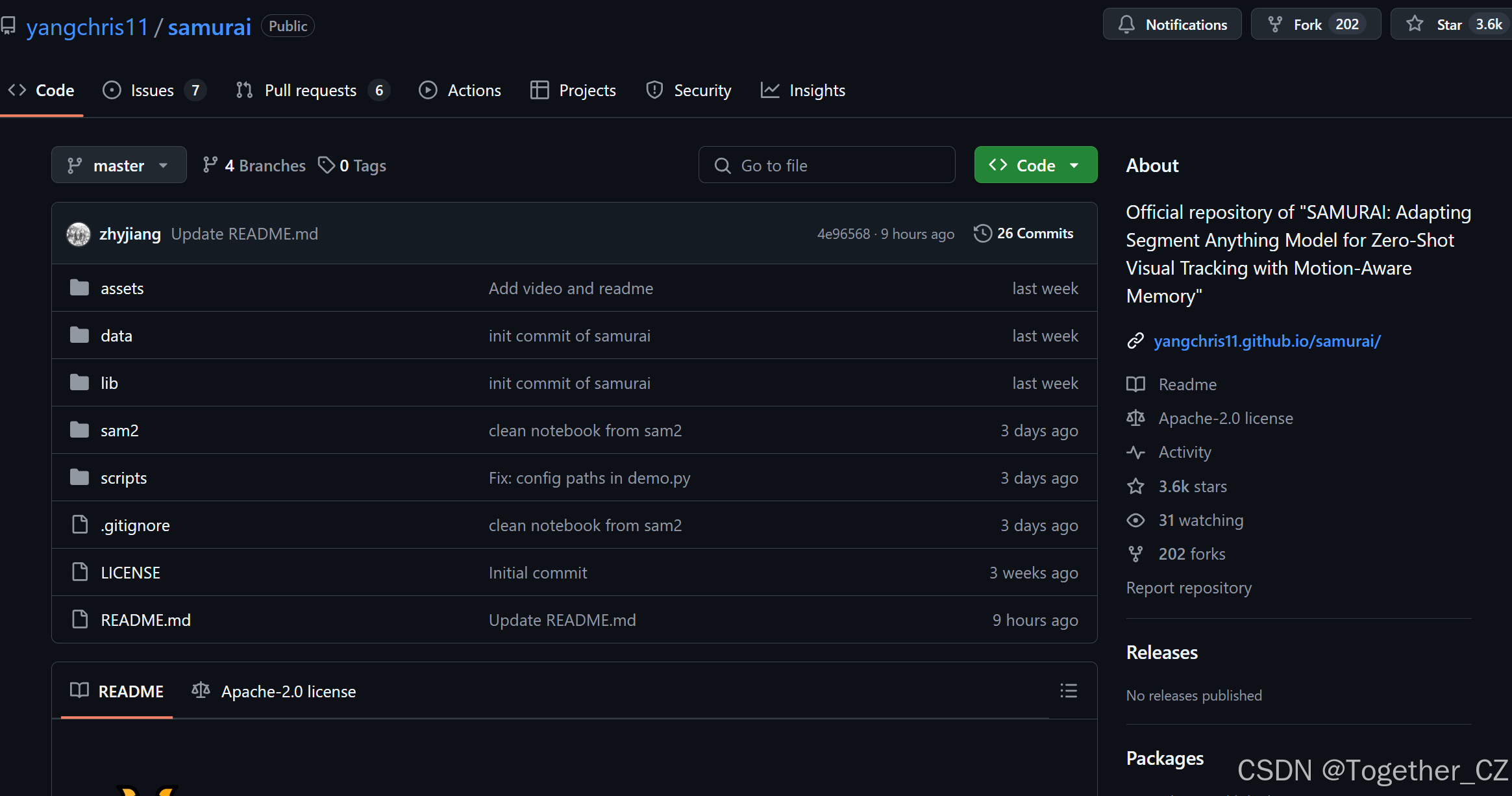Expand the green Code dropdown button

tap(1035, 166)
